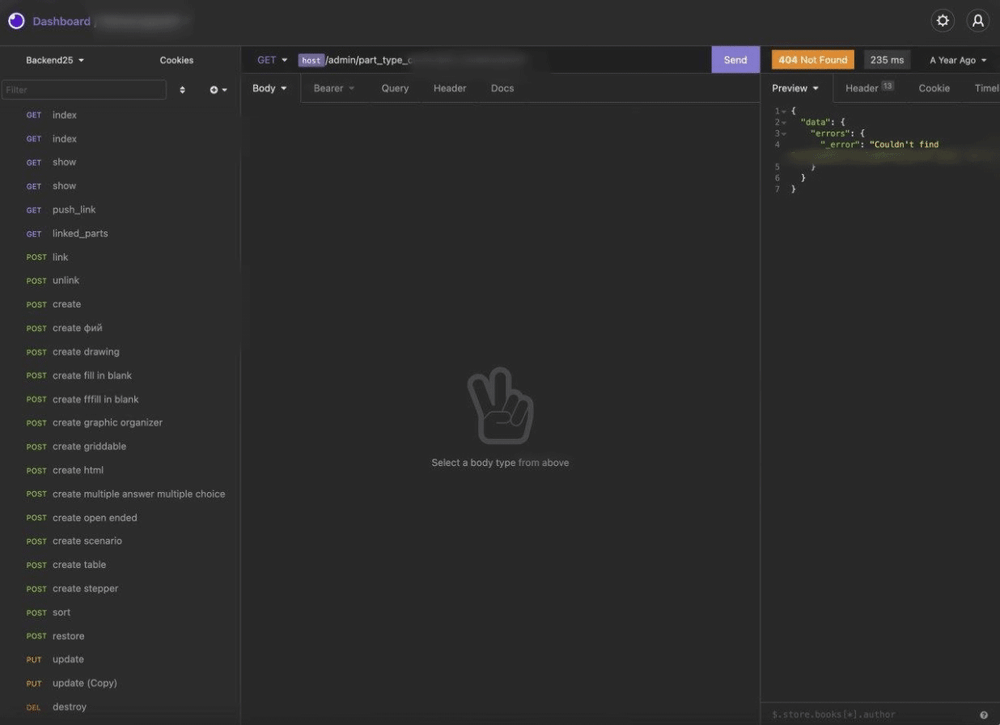This screenshot has height=725, width=1000.
Task: Click the Cookies button
Action: click(x=177, y=60)
